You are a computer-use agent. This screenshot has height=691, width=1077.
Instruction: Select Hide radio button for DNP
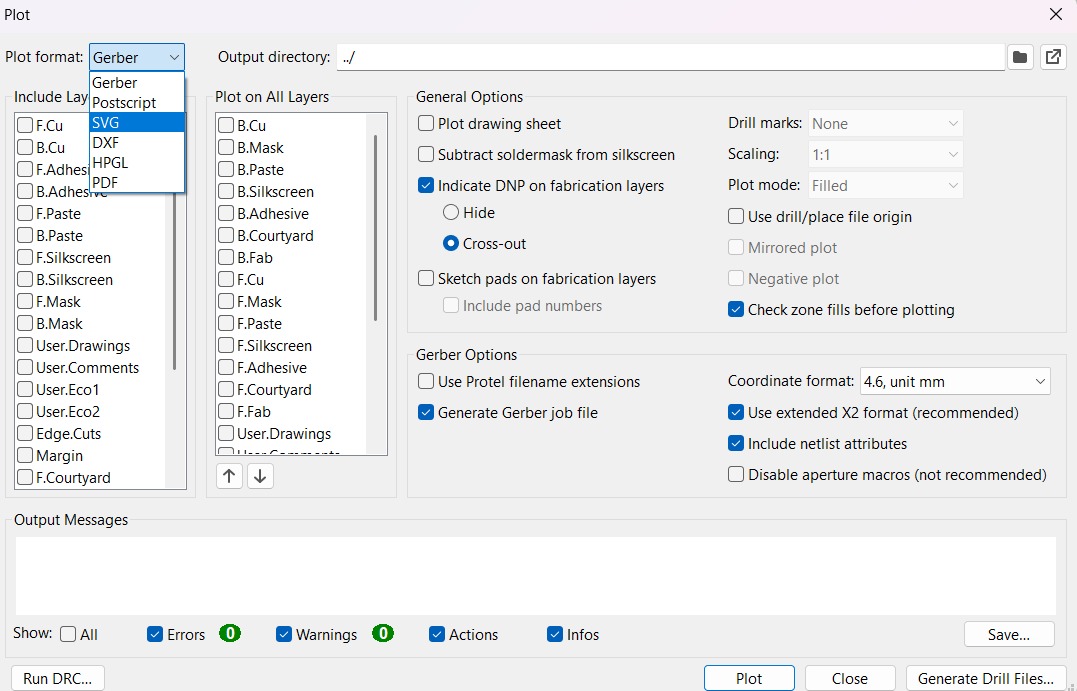451,212
